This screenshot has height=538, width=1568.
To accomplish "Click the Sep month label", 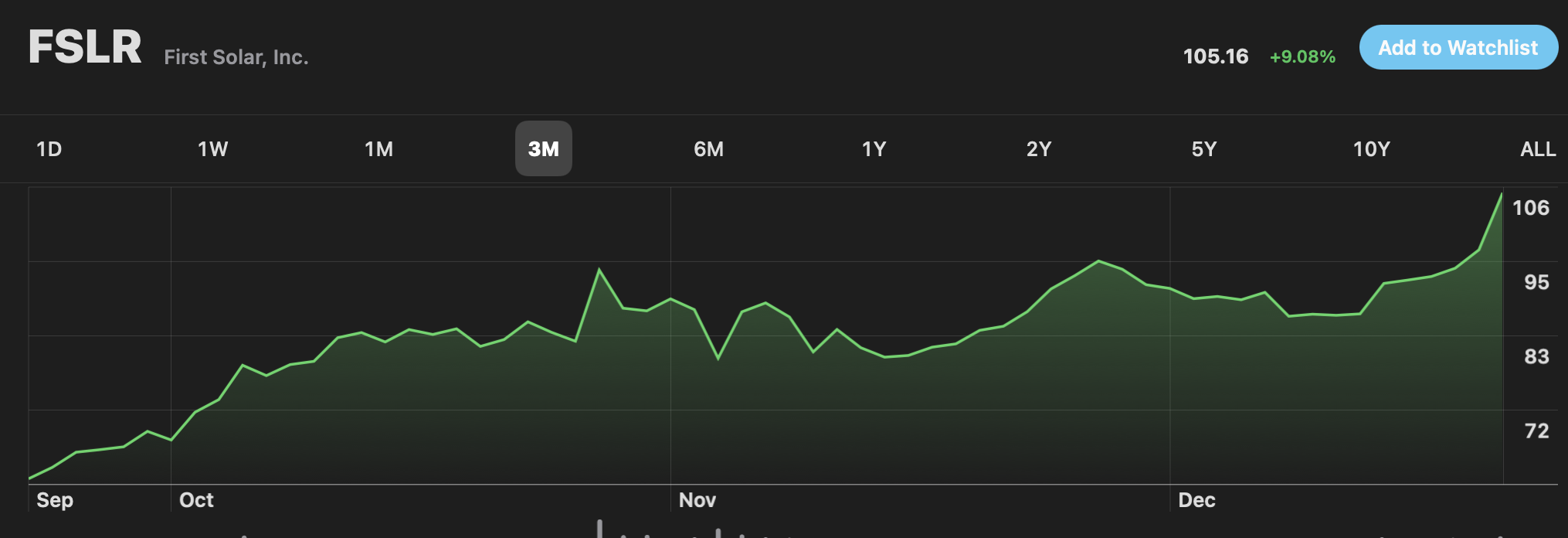I will tap(55, 500).
